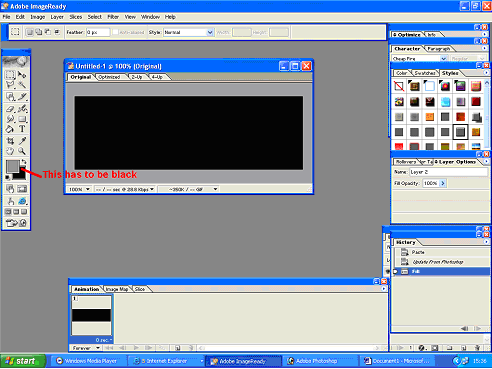
Task: Open the Slices menu
Action: pos(76,17)
